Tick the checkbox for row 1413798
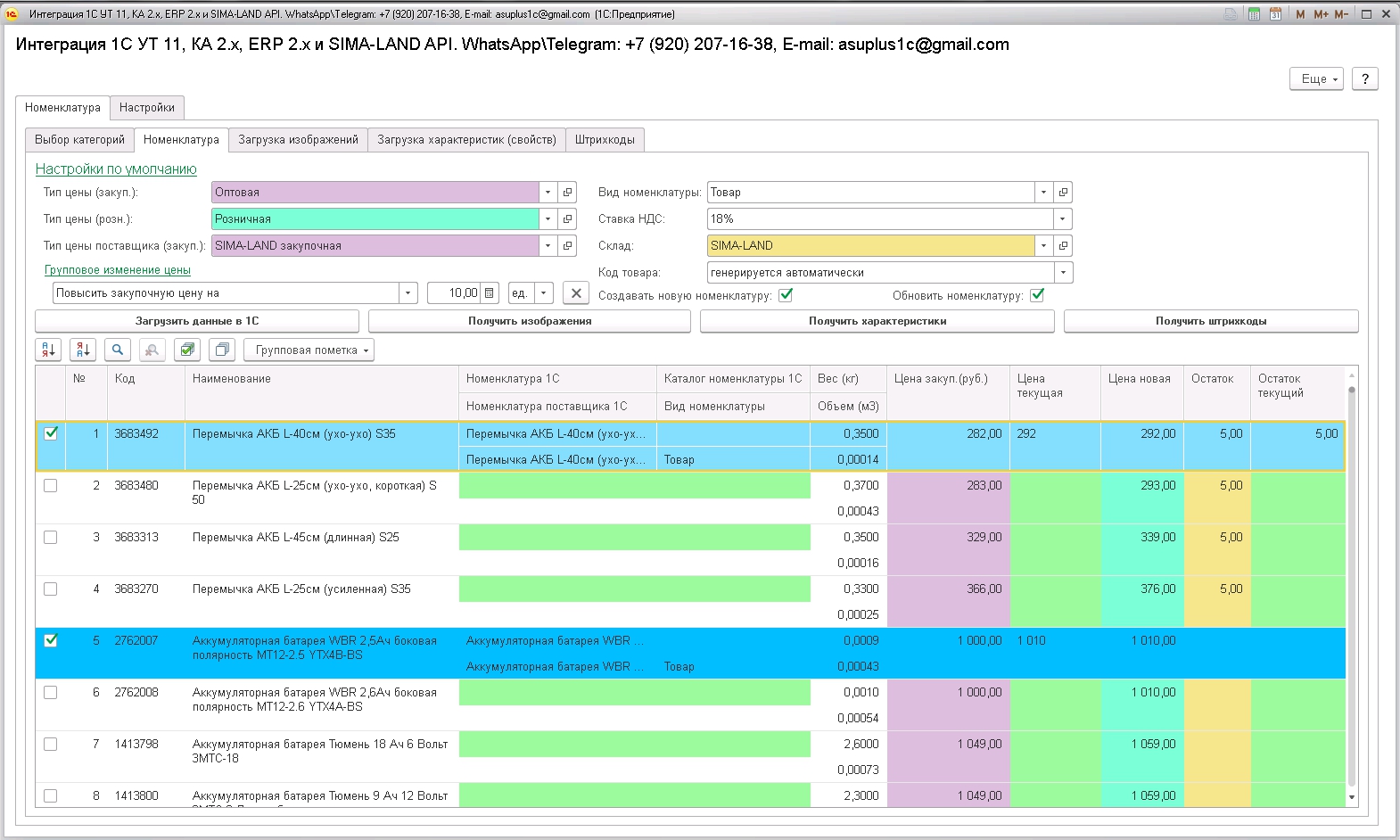The height and width of the screenshot is (840, 1400). [x=51, y=745]
